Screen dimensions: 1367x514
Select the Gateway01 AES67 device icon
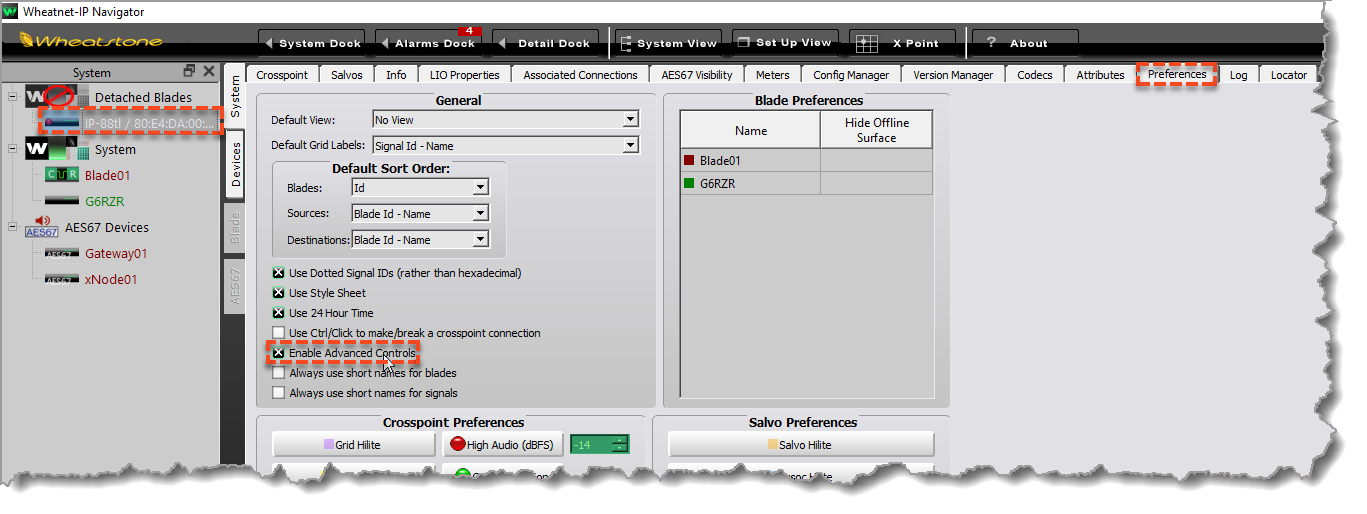coord(62,254)
